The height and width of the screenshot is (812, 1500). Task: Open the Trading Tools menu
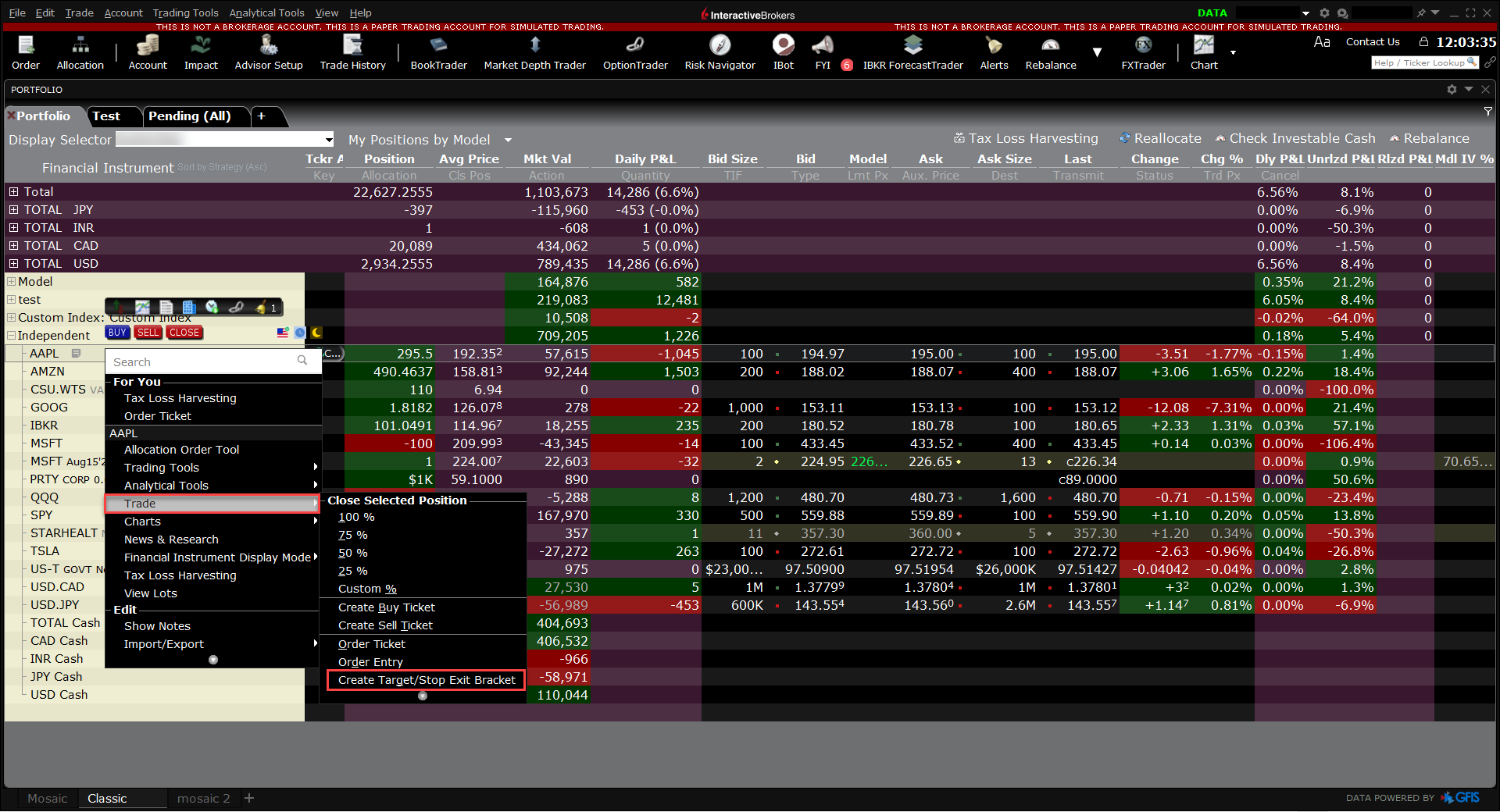coord(185,12)
